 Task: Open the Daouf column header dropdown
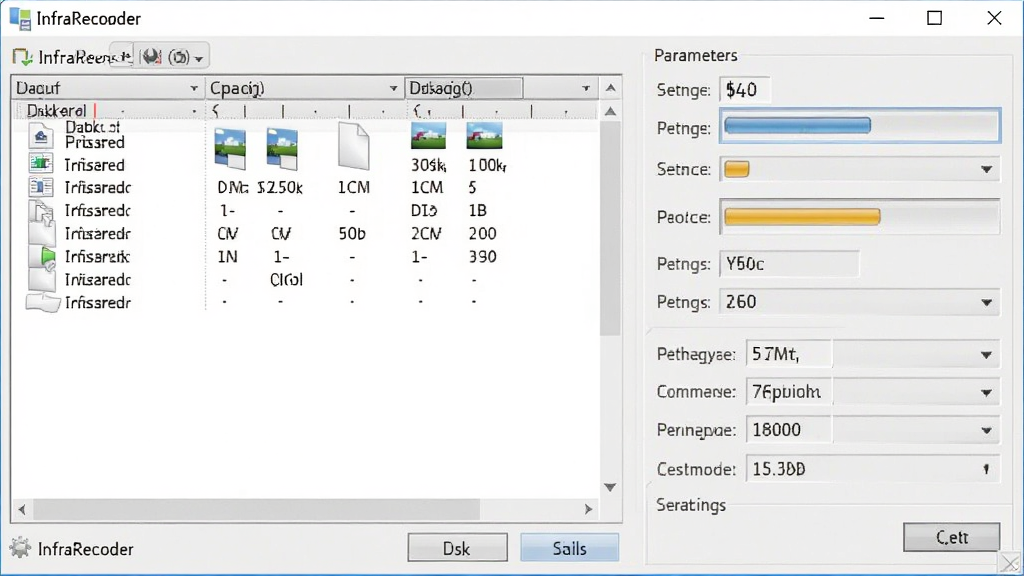(x=194, y=89)
